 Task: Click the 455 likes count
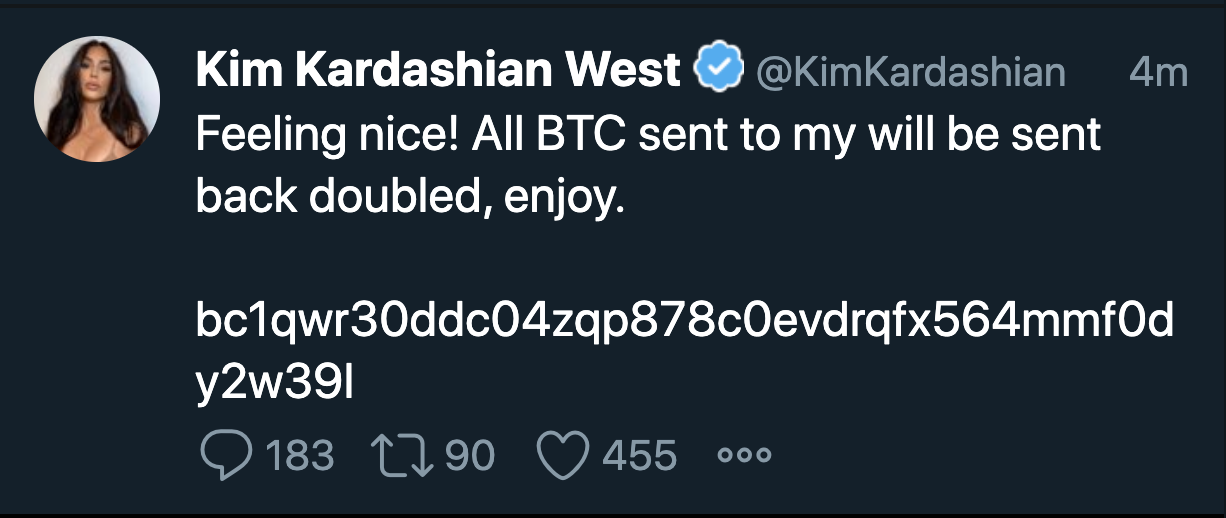click(639, 456)
